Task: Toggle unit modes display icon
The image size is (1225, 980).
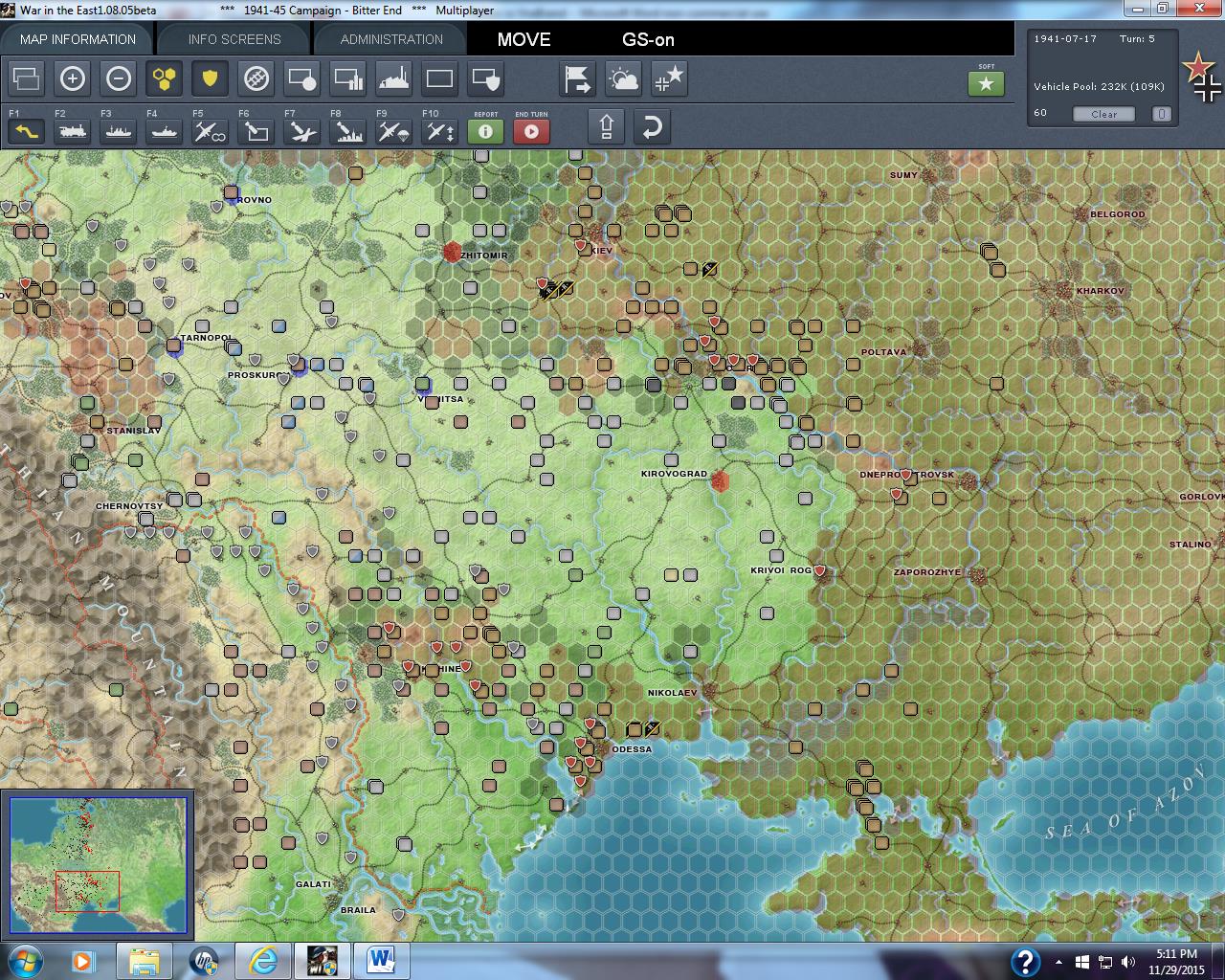Action: pyautogui.click(x=302, y=78)
